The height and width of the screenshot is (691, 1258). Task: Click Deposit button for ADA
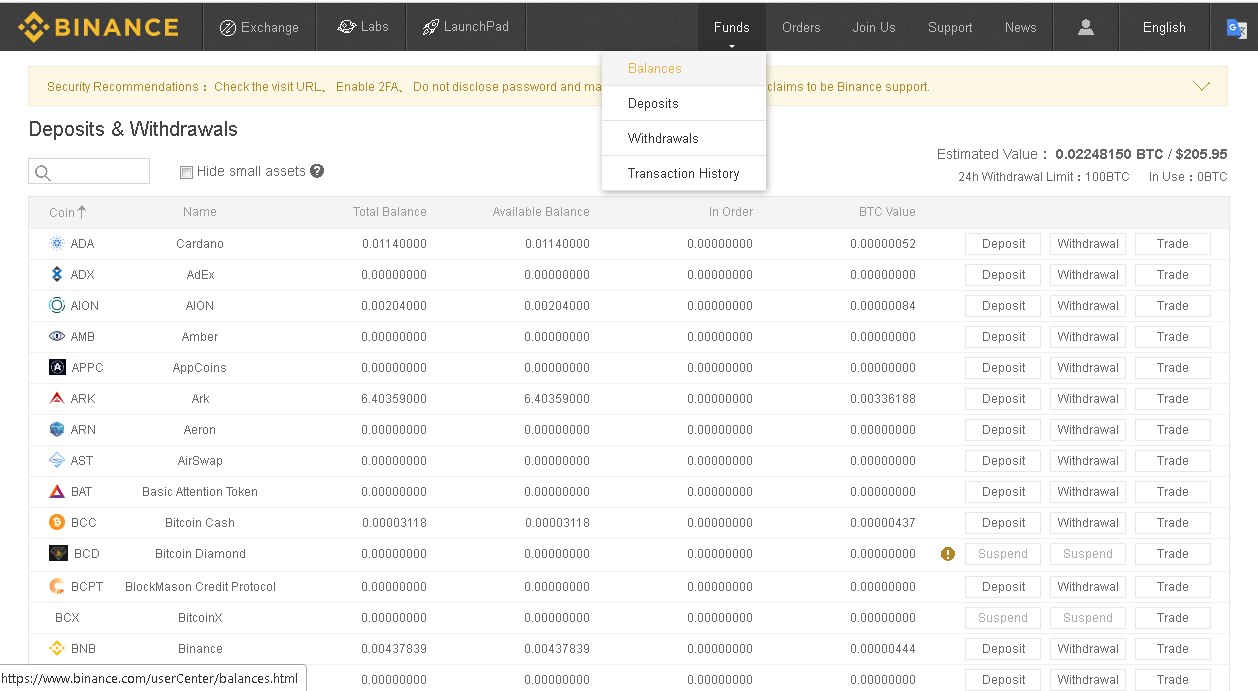(1003, 244)
